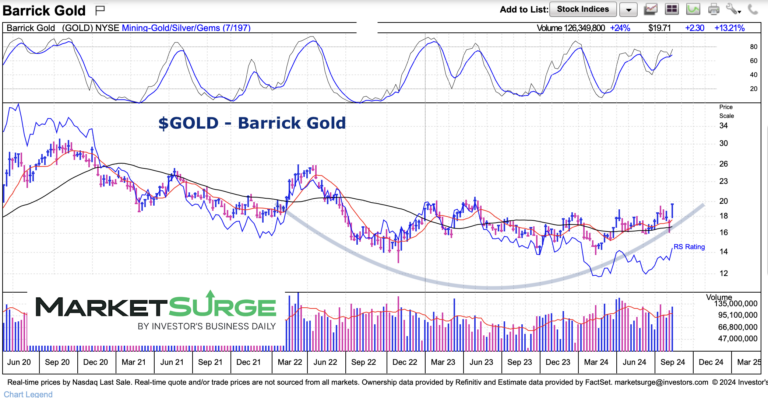
Task: Click the Sep 22 timeline label
Action: [x=363, y=362]
